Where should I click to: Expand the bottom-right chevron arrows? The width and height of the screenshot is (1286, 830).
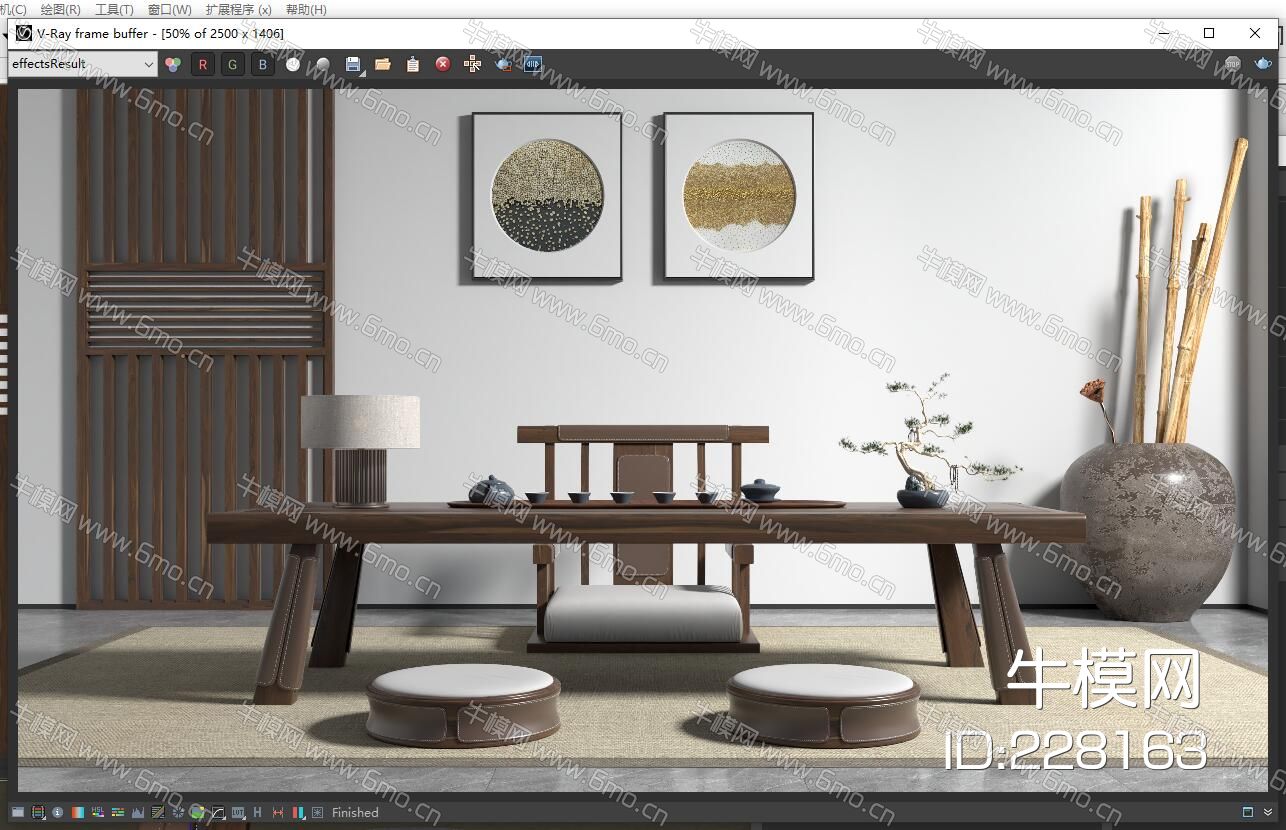pos(1268,812)
